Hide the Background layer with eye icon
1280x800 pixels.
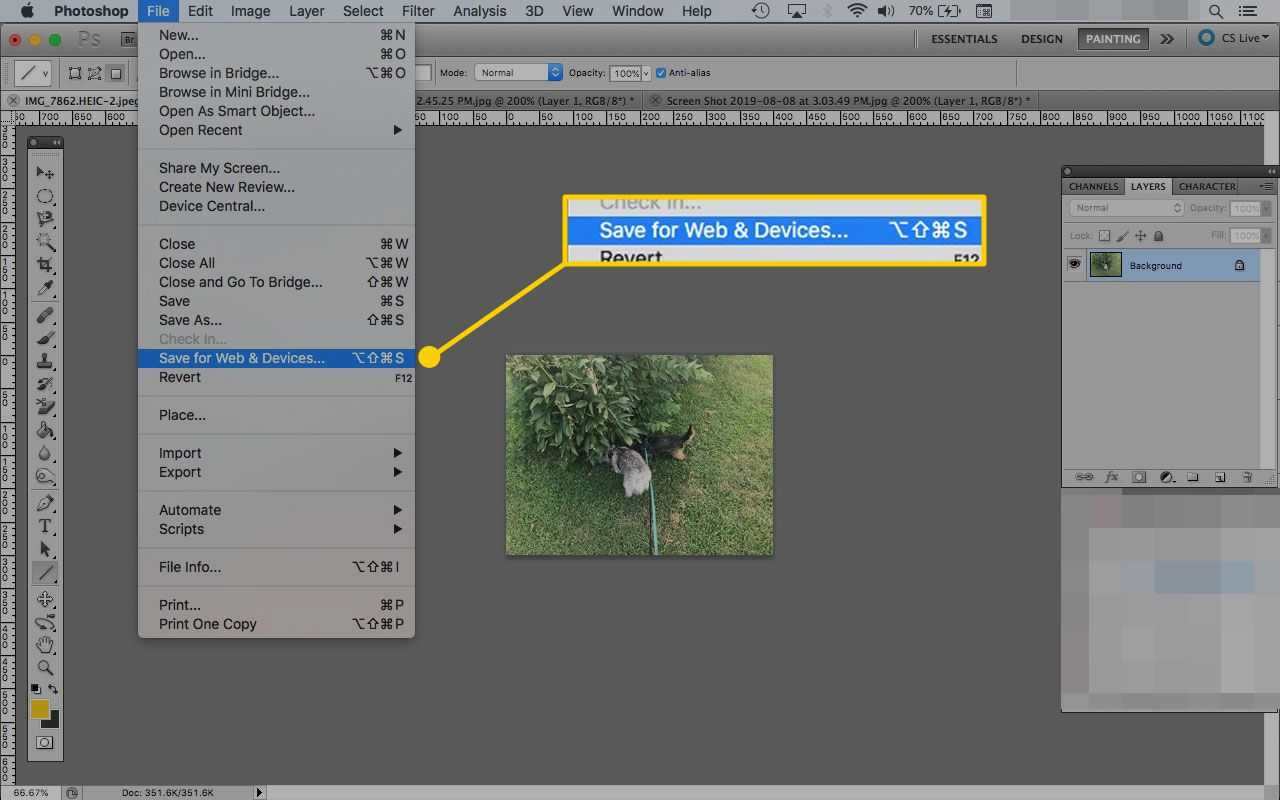(1075, 265)
